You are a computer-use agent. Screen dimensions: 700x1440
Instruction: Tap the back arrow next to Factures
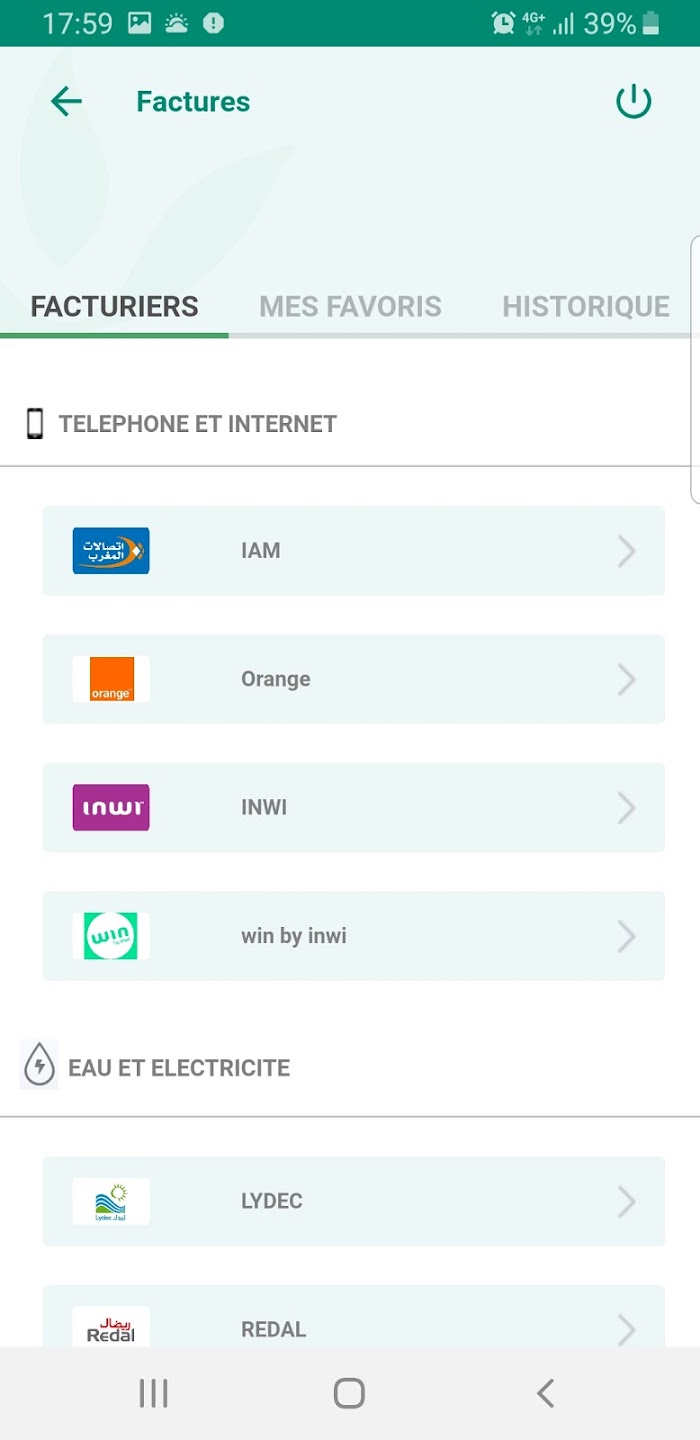pos(66,101)
